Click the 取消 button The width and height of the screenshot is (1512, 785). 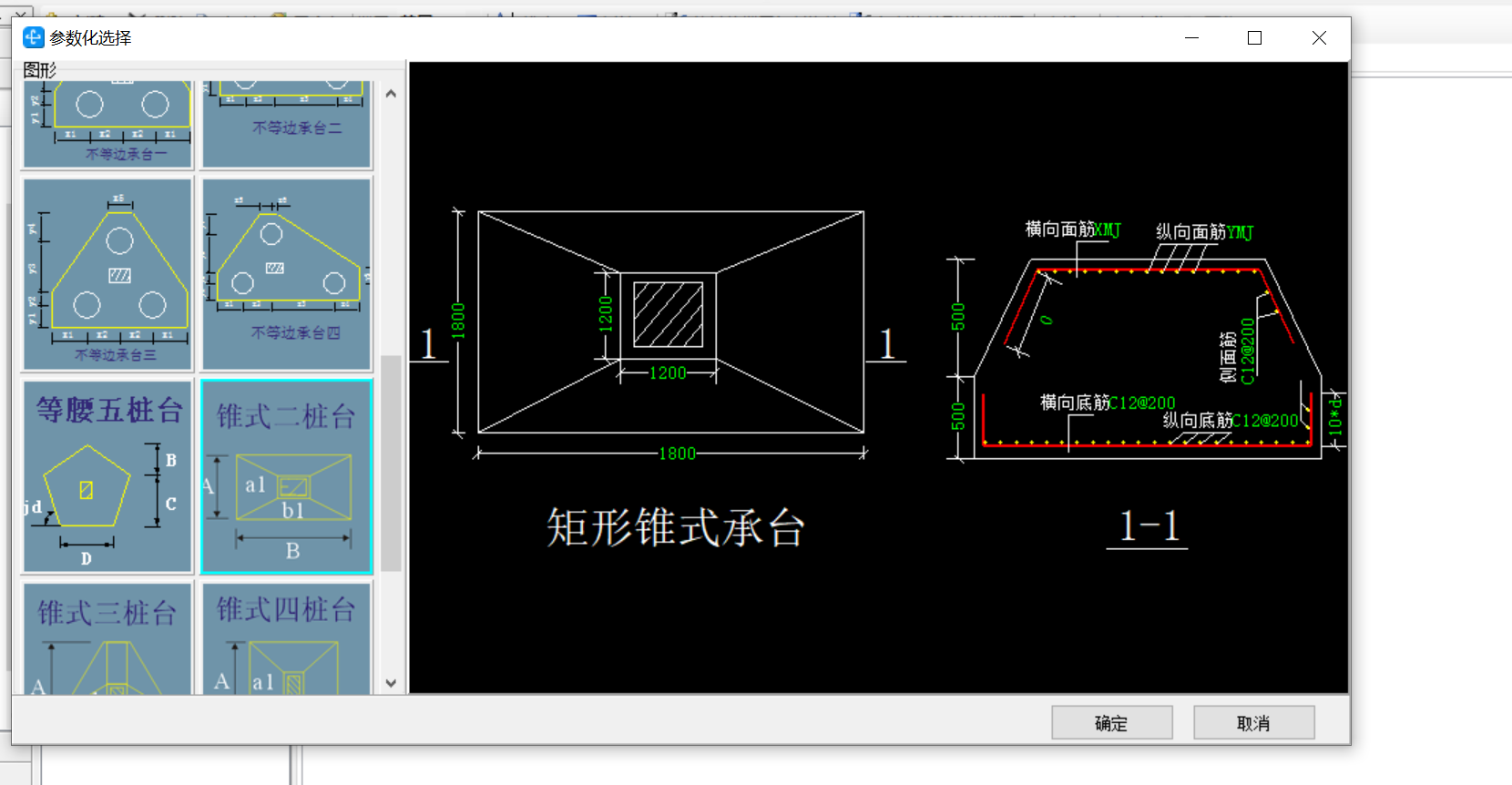(x=1253, y=723)
